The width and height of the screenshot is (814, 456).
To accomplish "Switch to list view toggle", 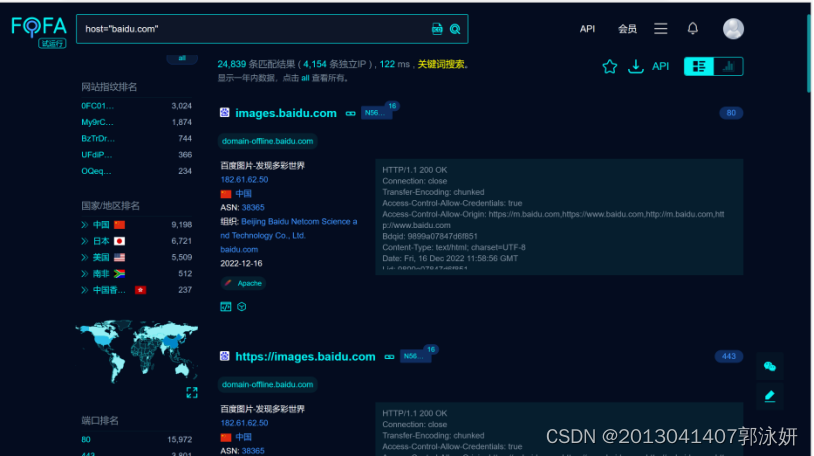I will pos(699,66).
